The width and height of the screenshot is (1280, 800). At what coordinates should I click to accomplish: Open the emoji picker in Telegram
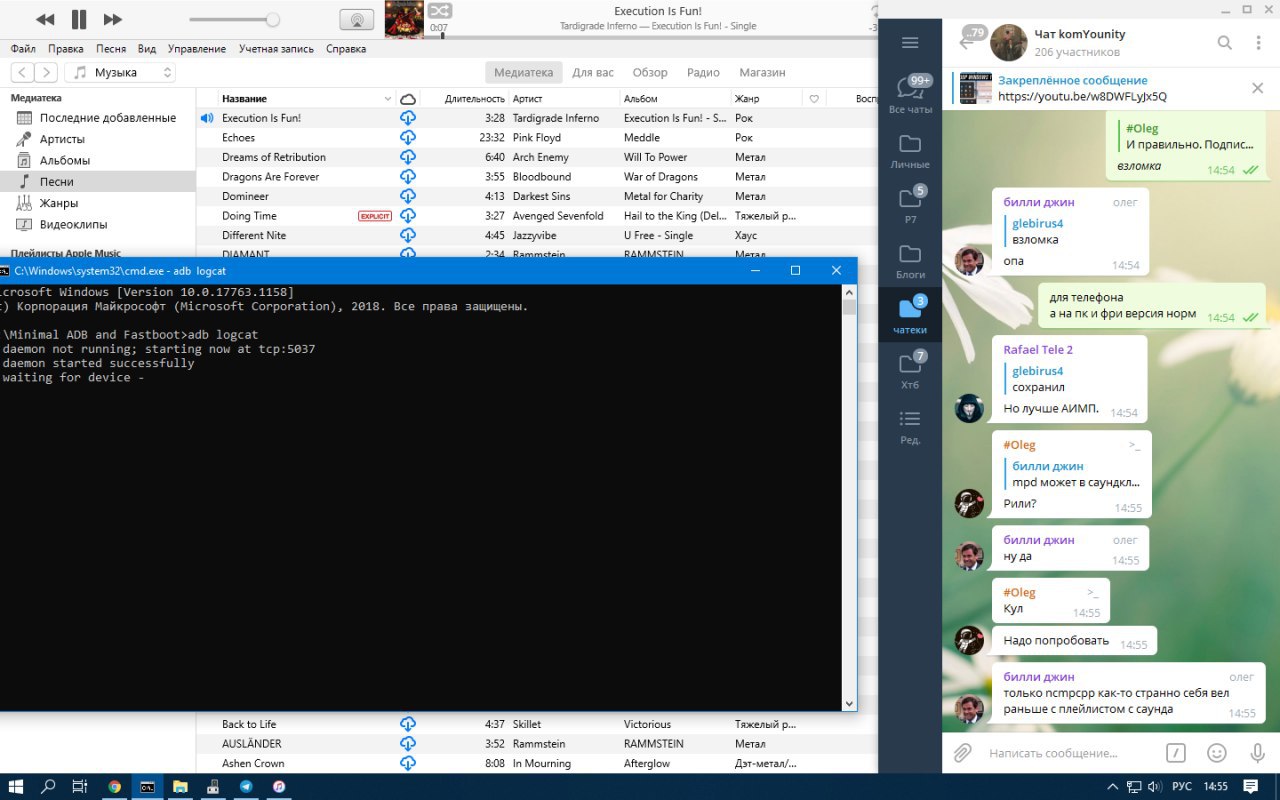(x=1217, y=753)
